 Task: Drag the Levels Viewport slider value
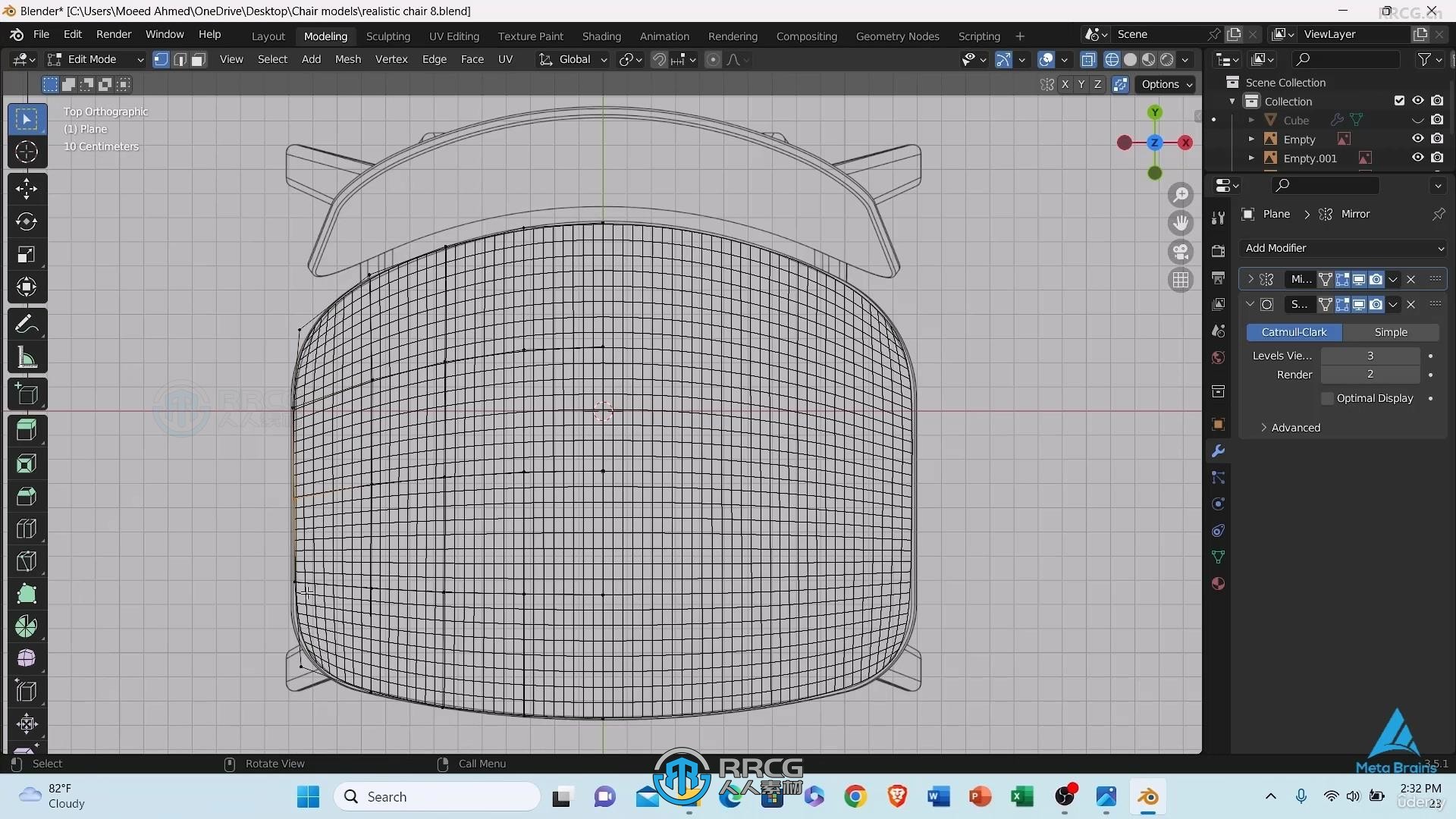pos(1371,355)
